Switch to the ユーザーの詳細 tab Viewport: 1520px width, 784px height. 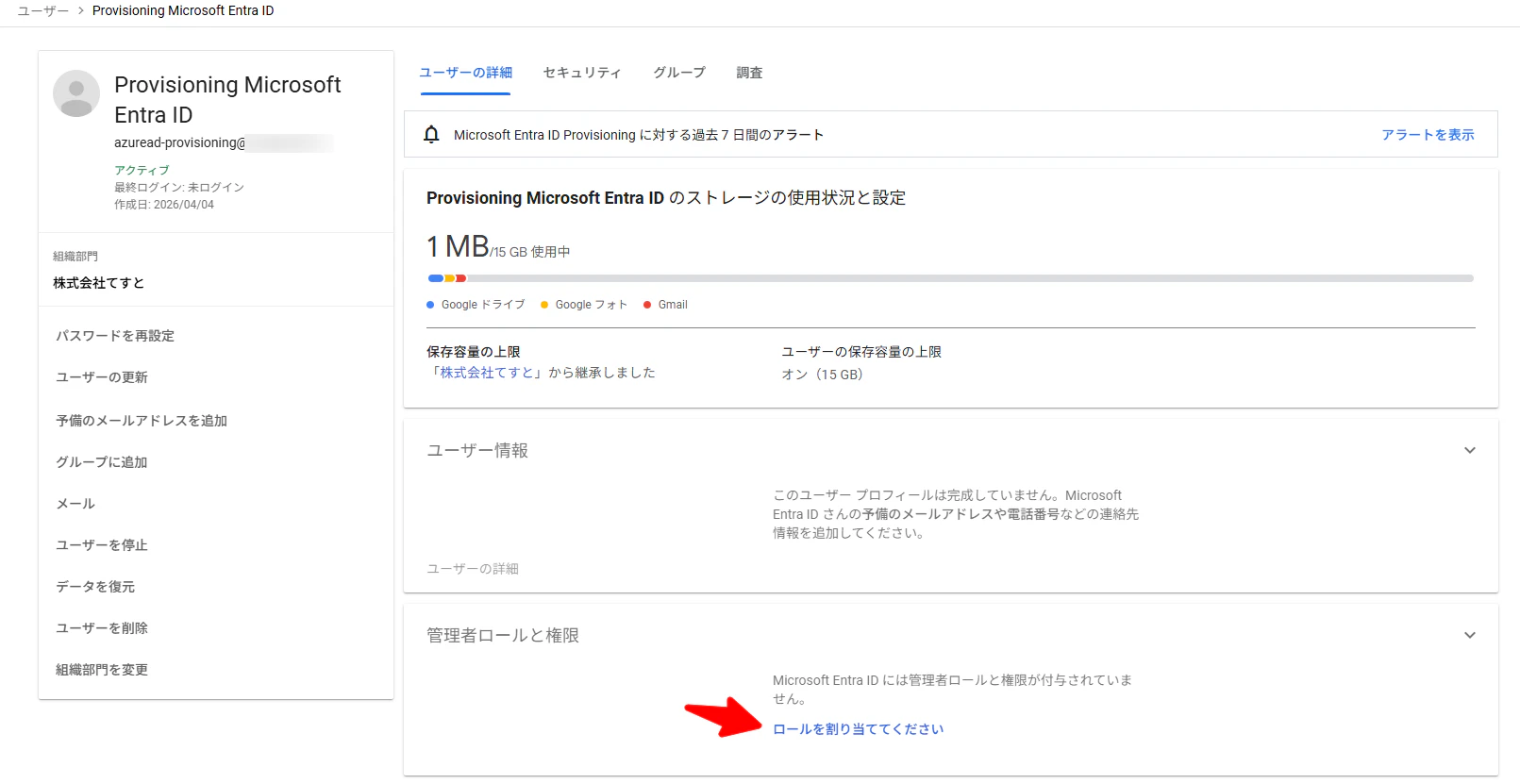point(466,73)
